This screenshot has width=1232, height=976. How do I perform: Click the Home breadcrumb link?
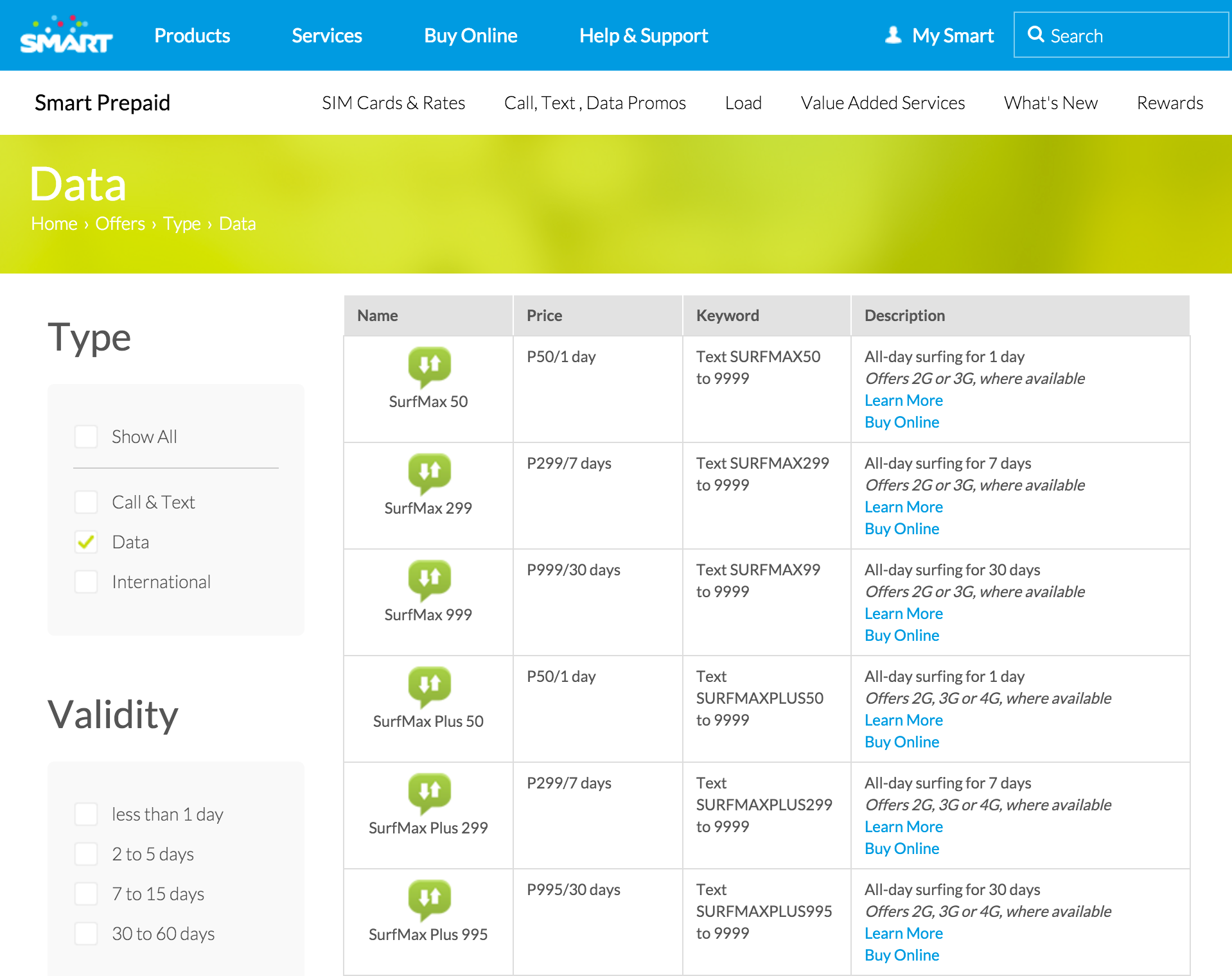pyautogui.click(x=54, y=223)
